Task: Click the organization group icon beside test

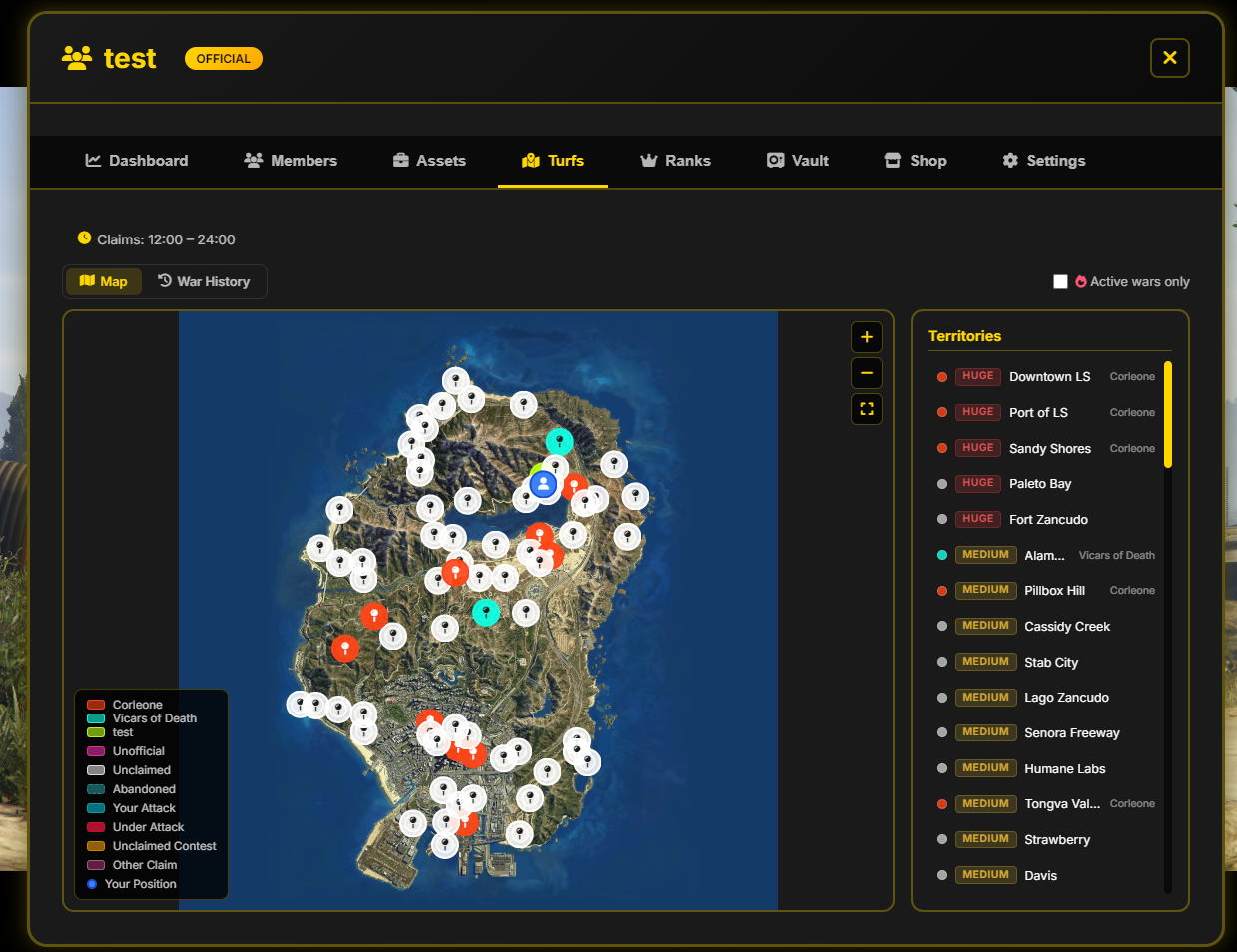Action: pos(77,58)
